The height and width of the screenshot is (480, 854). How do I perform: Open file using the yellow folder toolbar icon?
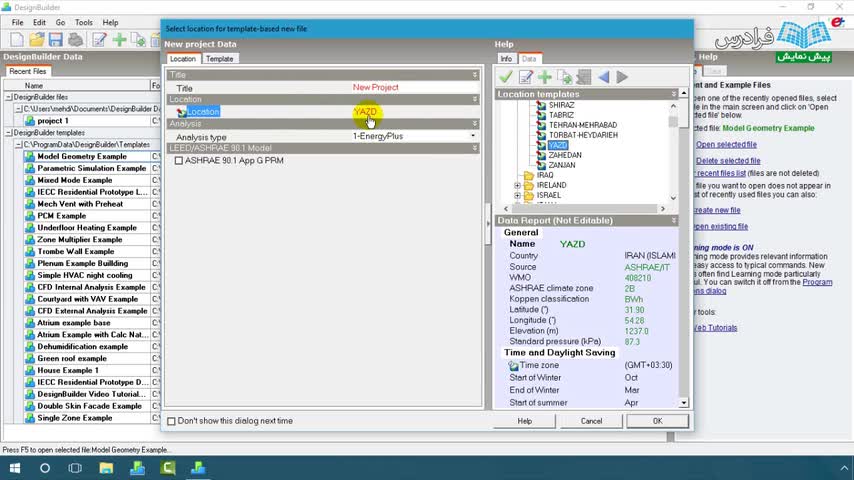click(36, 40)
